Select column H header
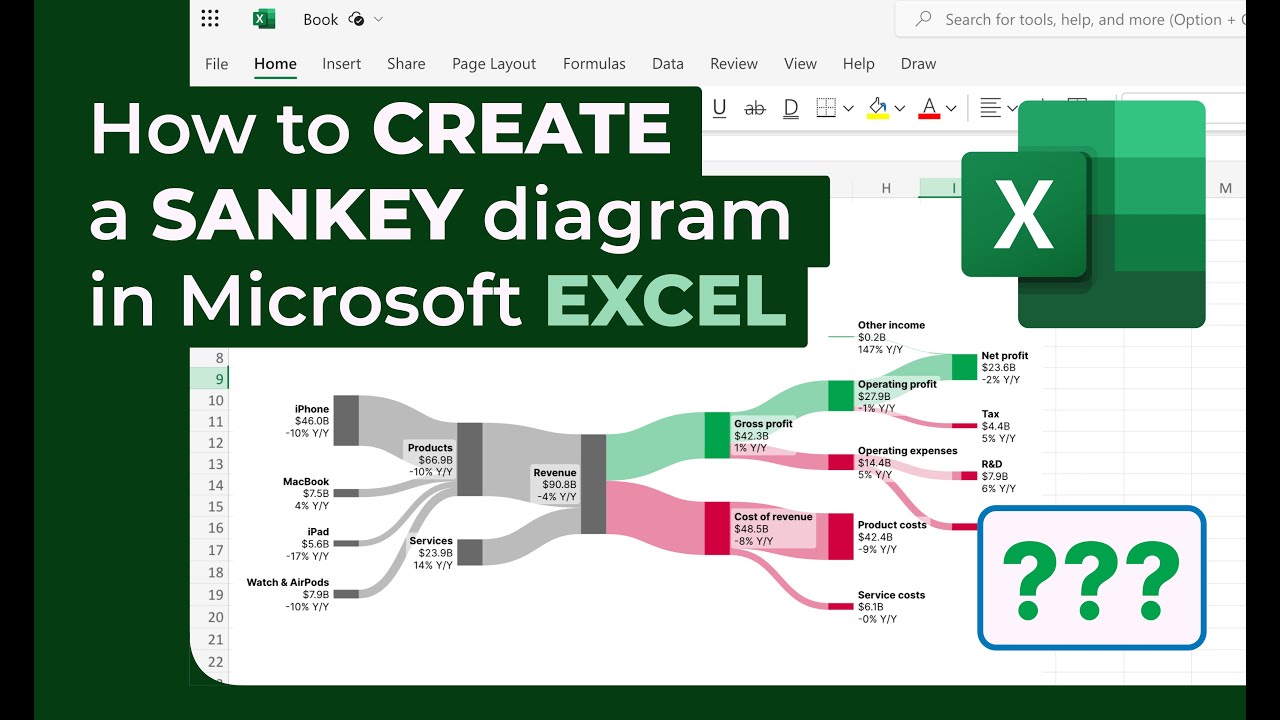 tap(886, 188)
